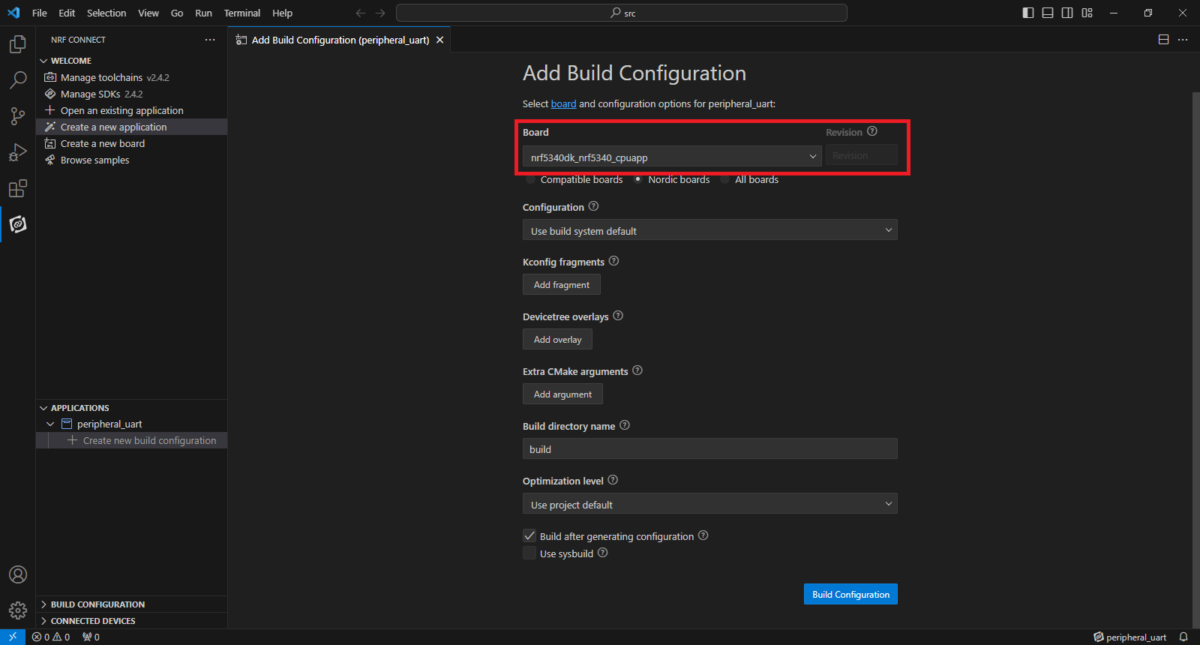Open the Optimization level dropdown
Image resolution: width=1200 pixels, height=645 pixels.
click(710, 504)
